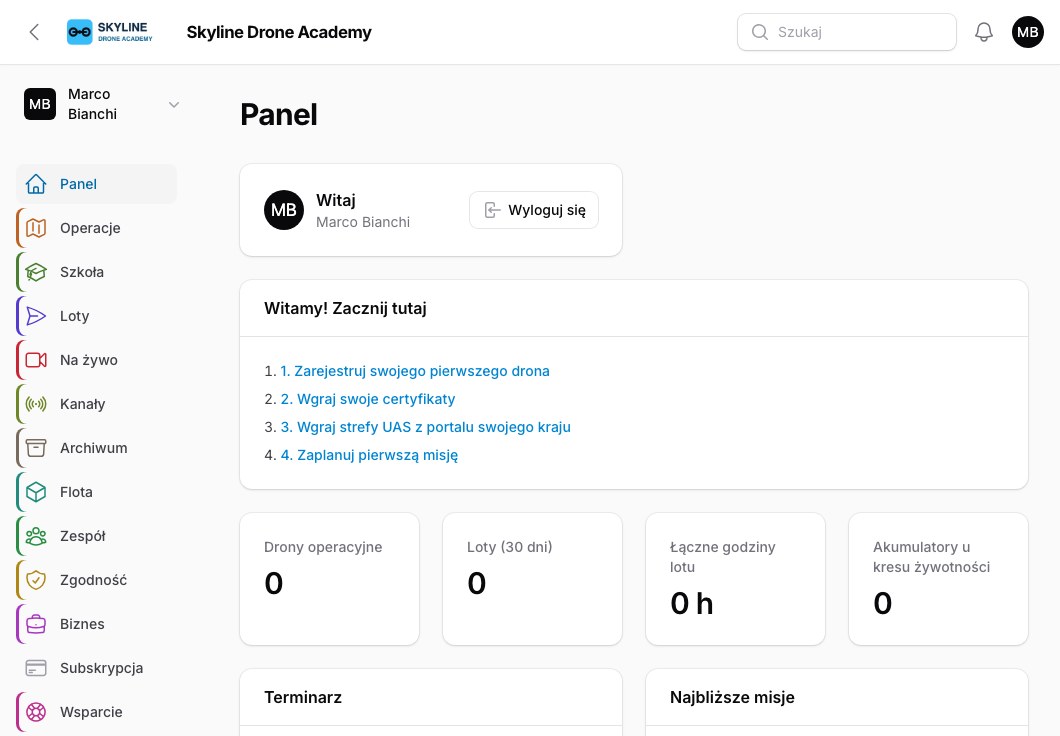Click the Zgodność shield icon

[x=36, y=579]
